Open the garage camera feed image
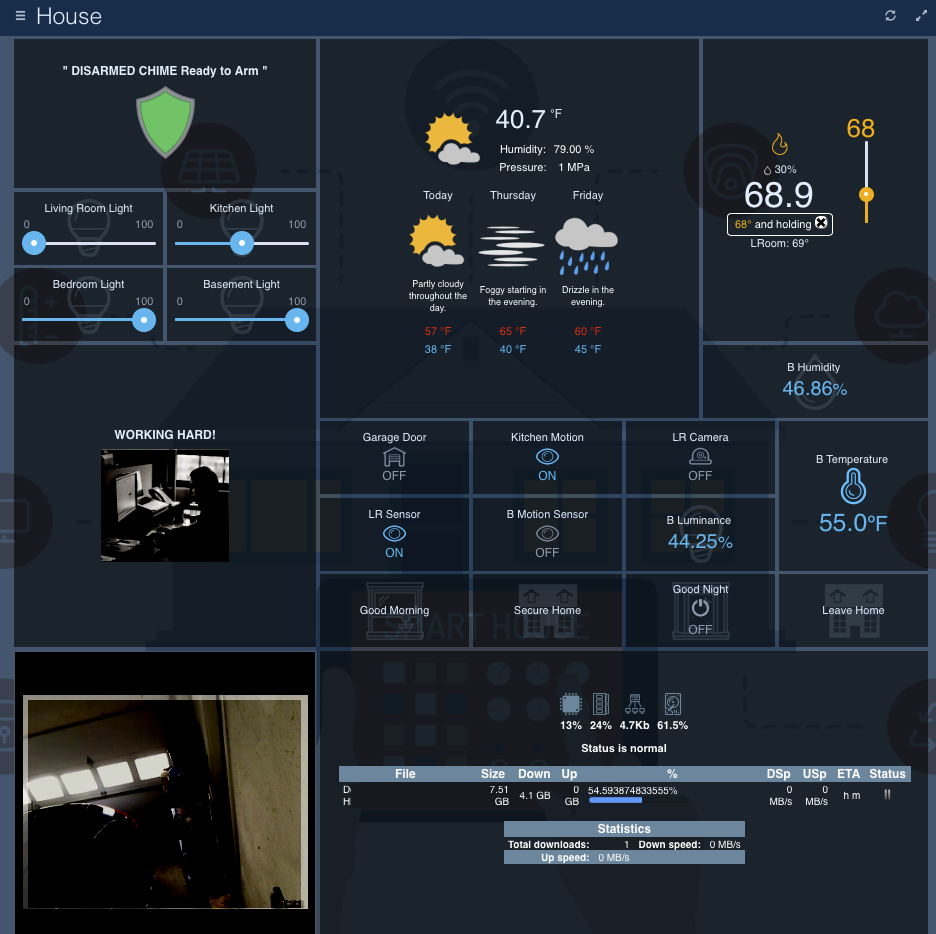This screenshot has height=934, width=936. [165, 802]
